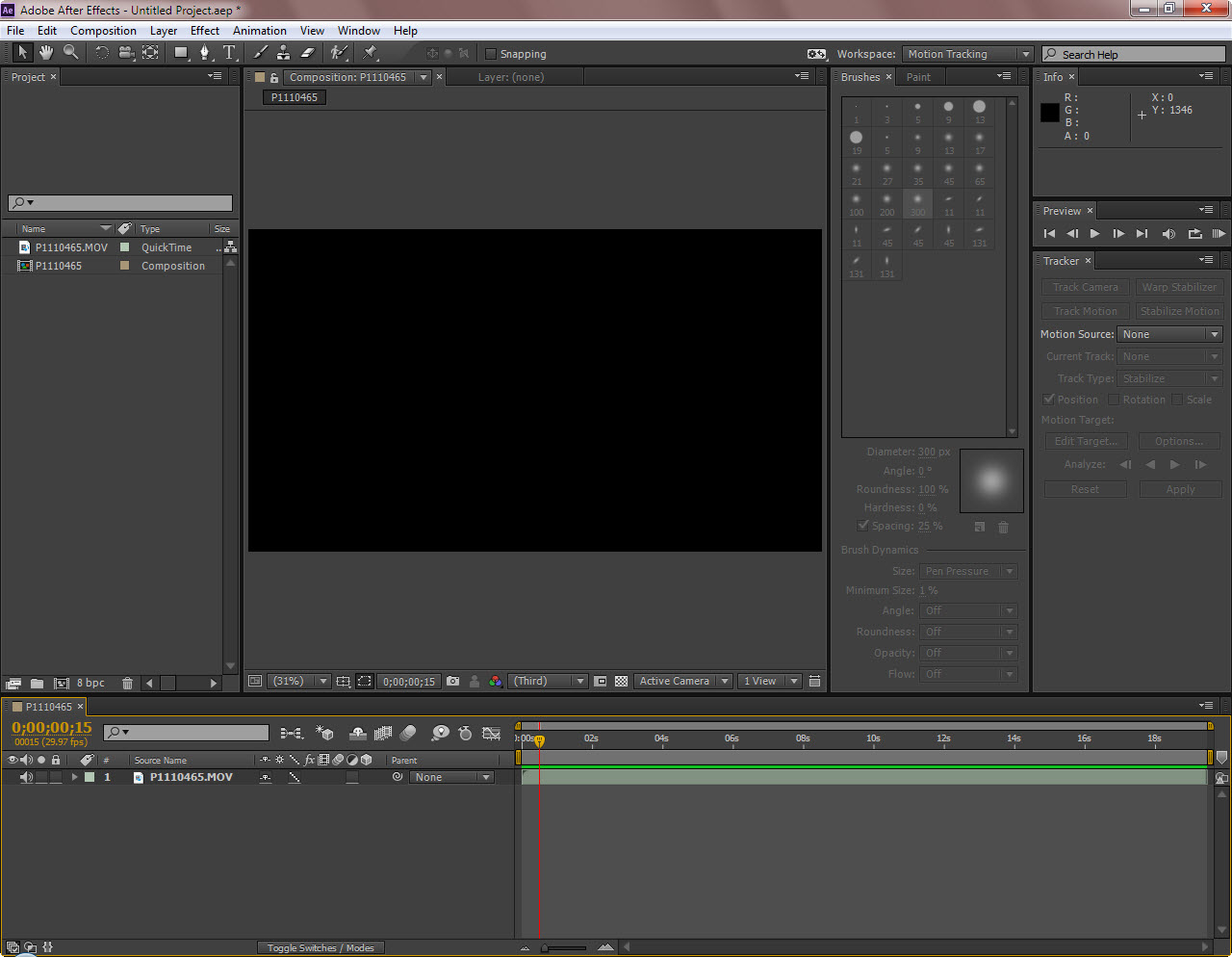Switch to the Paint tab
Screen dimensions: 1232x957
coord(918,77)
